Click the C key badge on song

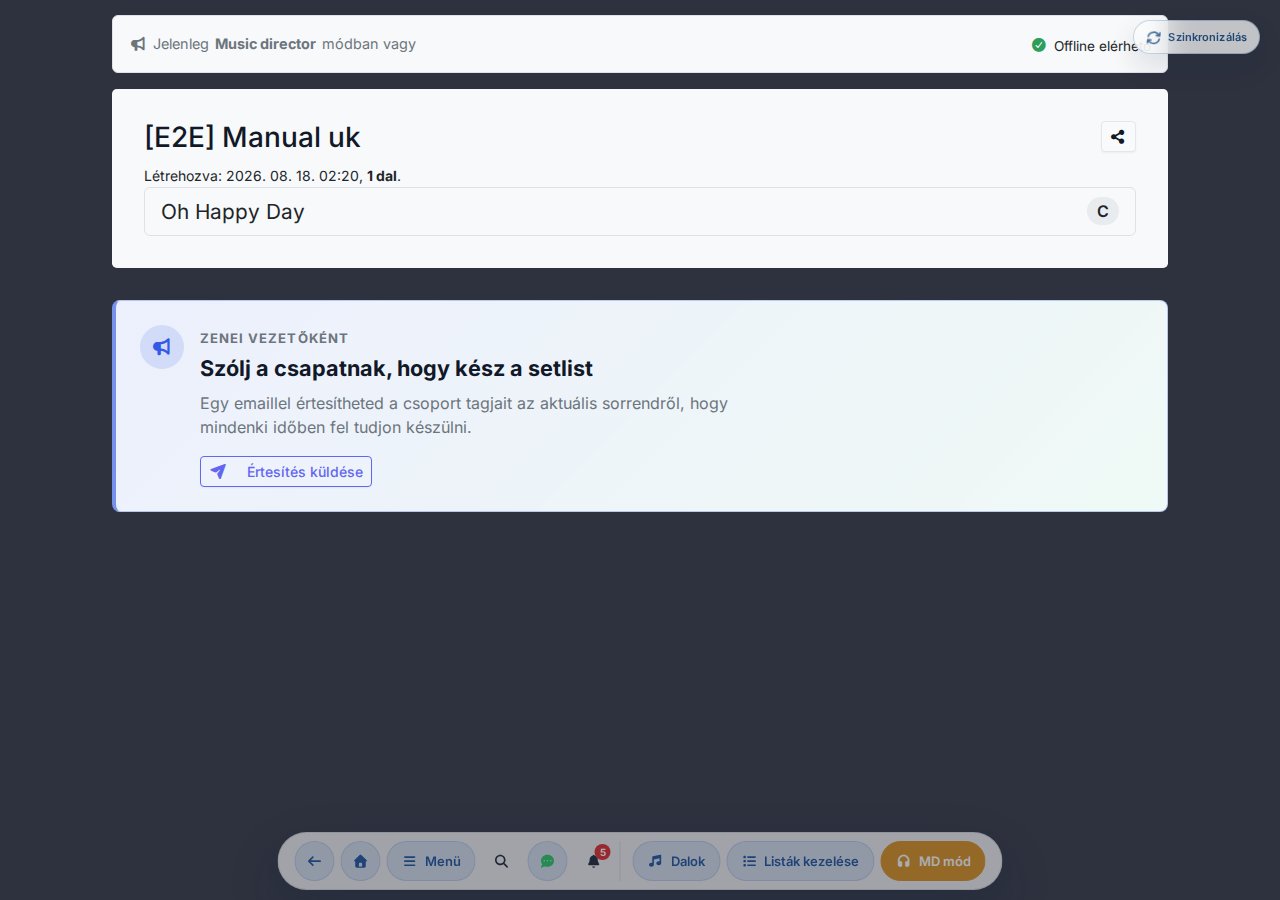click(1103, 211)
